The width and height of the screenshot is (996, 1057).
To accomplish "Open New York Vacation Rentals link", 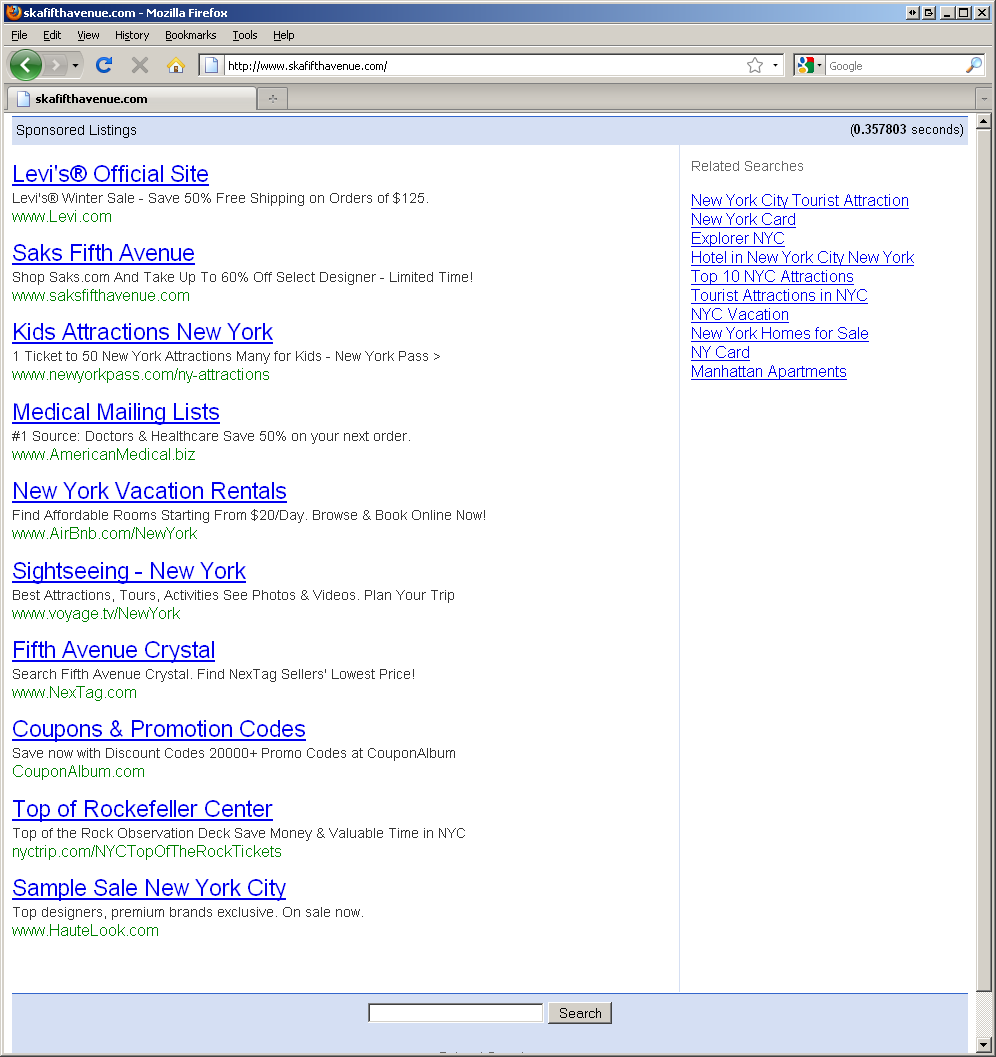I will (x=150, y=491).
